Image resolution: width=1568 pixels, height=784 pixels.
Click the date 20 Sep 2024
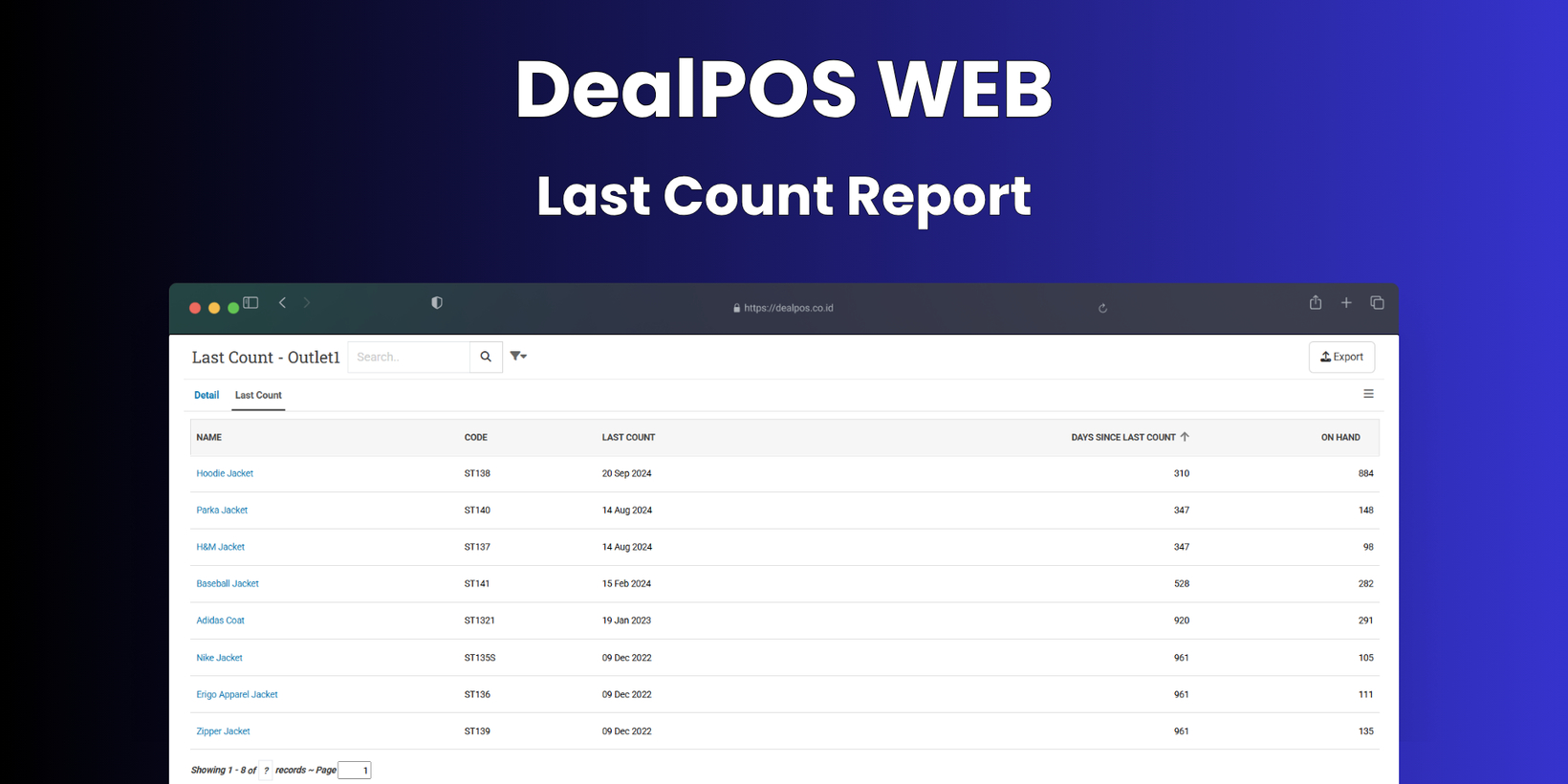click(627, 473)
